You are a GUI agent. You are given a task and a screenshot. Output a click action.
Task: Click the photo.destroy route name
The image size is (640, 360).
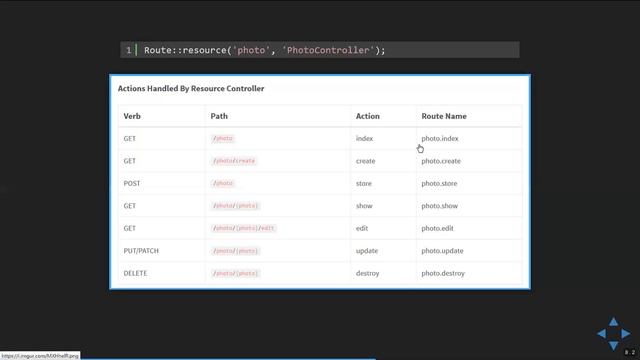pyautogui.click(x=443, y=273)
